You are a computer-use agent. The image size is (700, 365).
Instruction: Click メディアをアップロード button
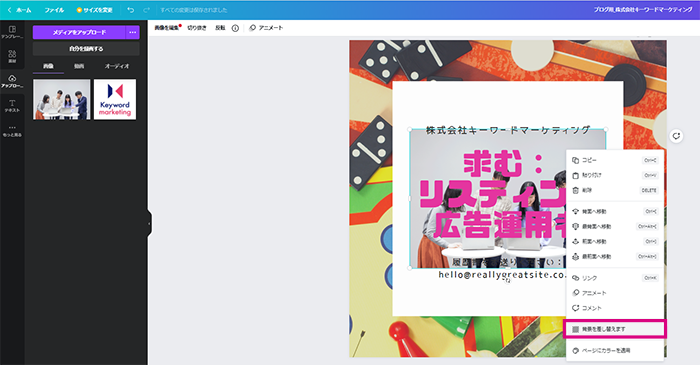point(79,32)
